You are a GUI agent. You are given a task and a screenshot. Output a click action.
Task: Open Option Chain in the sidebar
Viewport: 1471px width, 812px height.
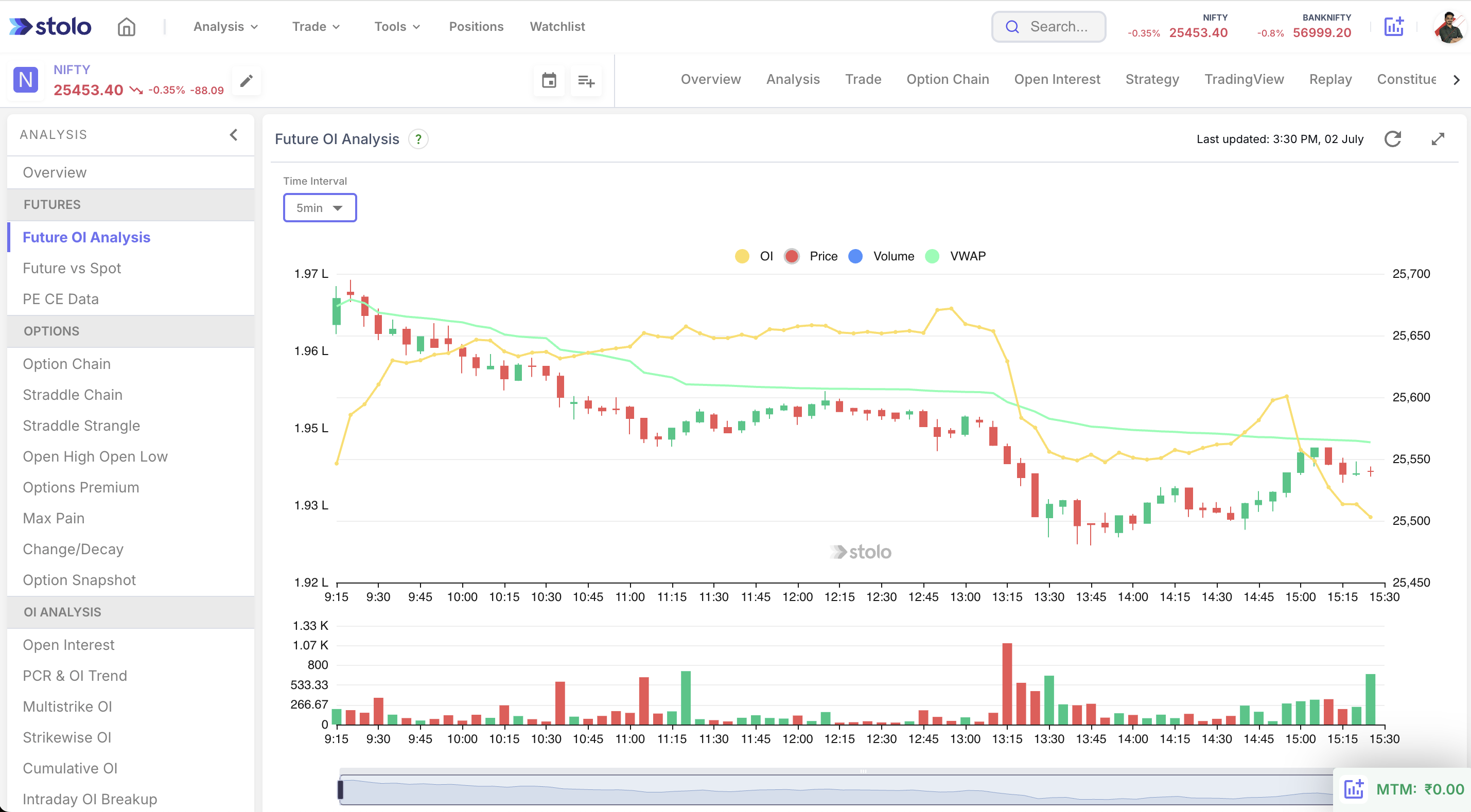[x=131, y=364]
